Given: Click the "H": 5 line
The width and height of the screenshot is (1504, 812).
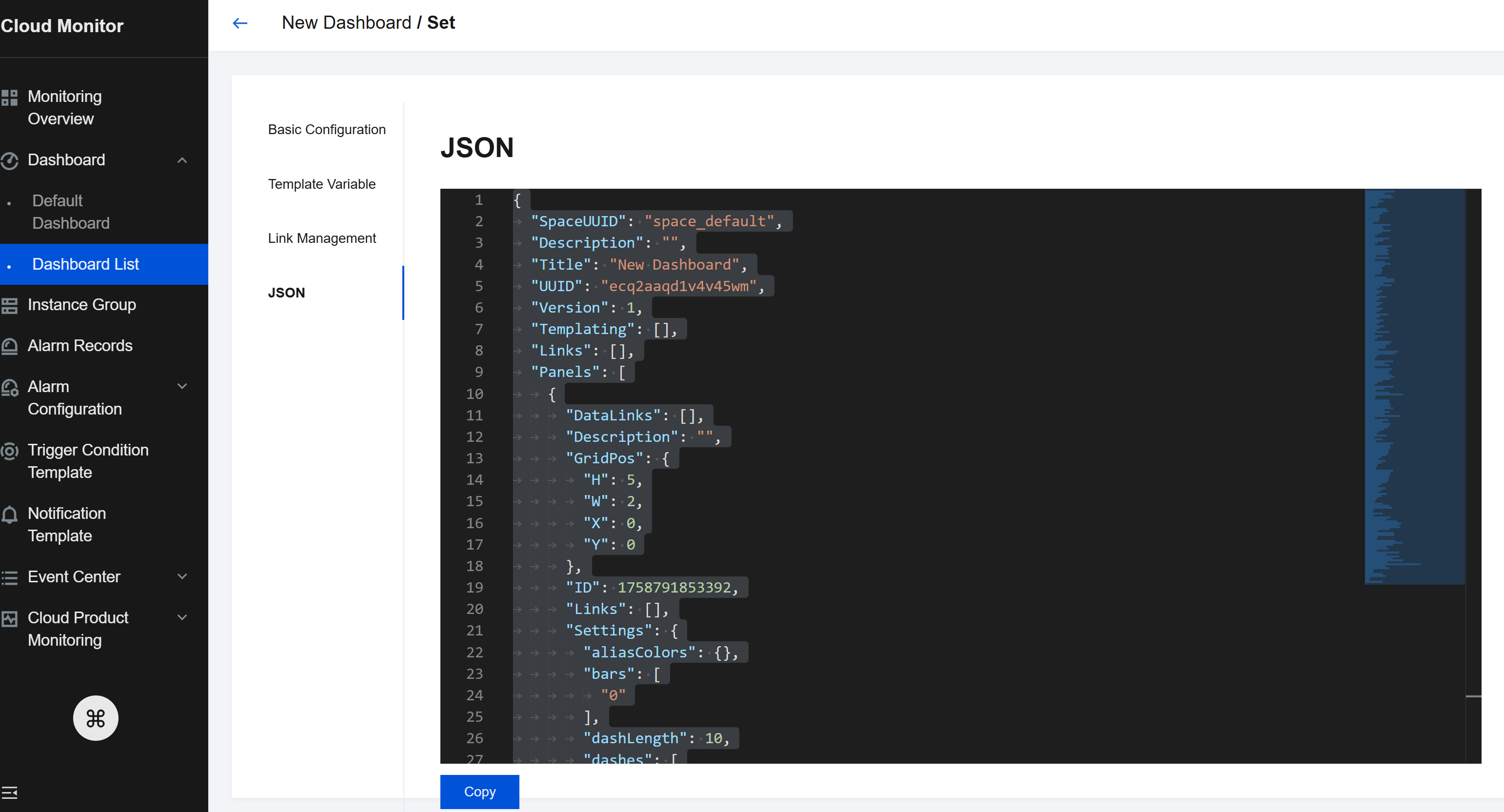Looking at the screenshot, I should tap(613, 480).
